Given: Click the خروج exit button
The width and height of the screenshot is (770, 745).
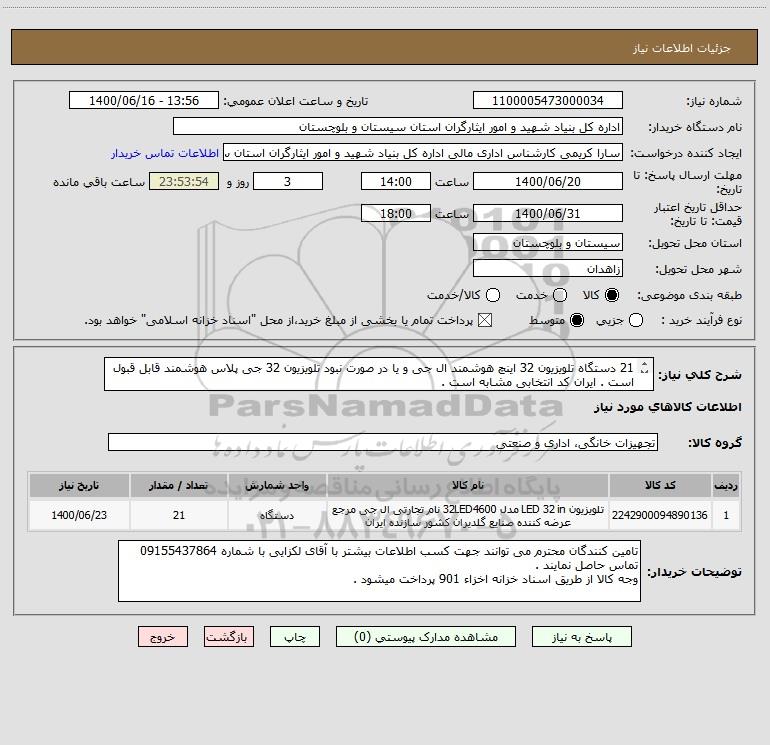Looking at the screenshot, I should pos(163,637).
